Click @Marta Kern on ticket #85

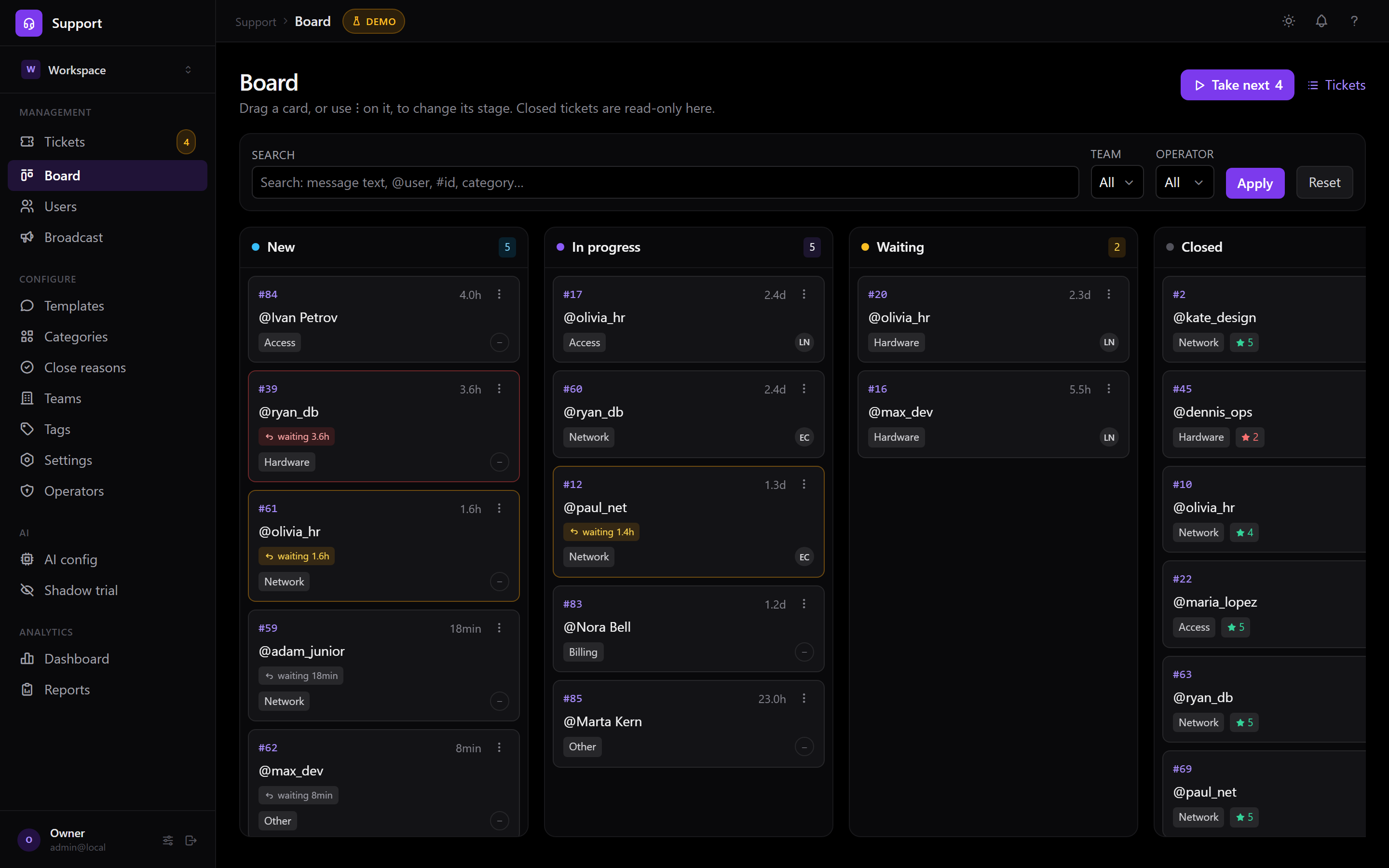click(x=603, y=721)
